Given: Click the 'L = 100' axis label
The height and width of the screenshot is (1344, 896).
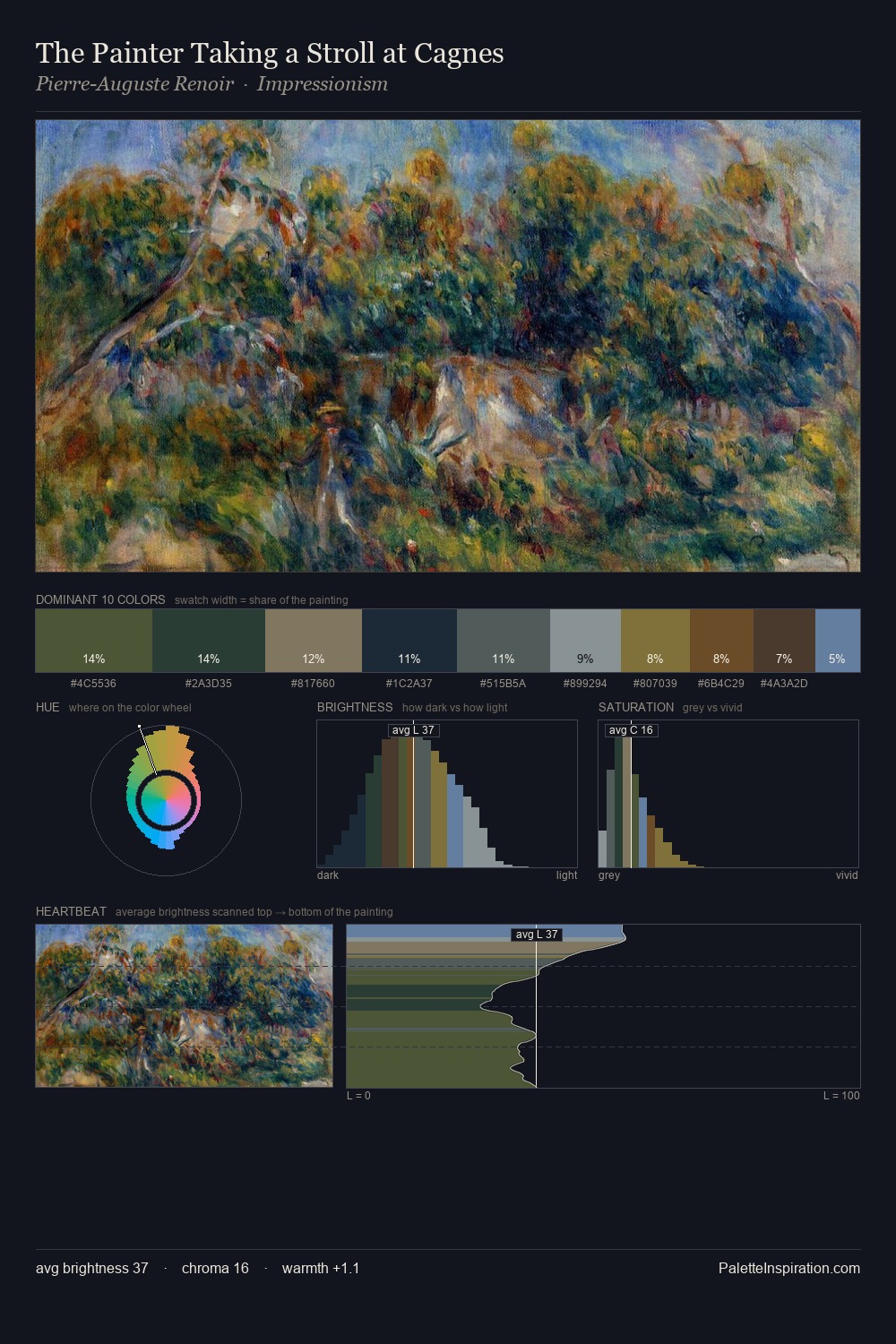Looking at the screenshot, I should pos(841,1096).
